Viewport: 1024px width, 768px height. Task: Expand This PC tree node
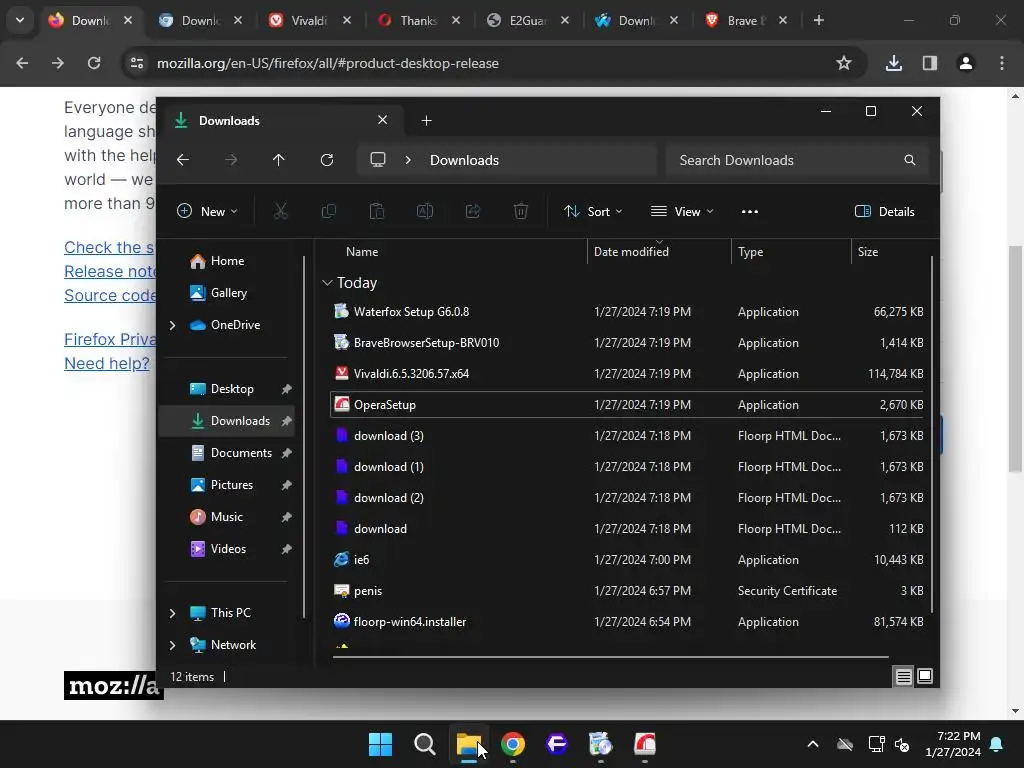click(172, 613)
